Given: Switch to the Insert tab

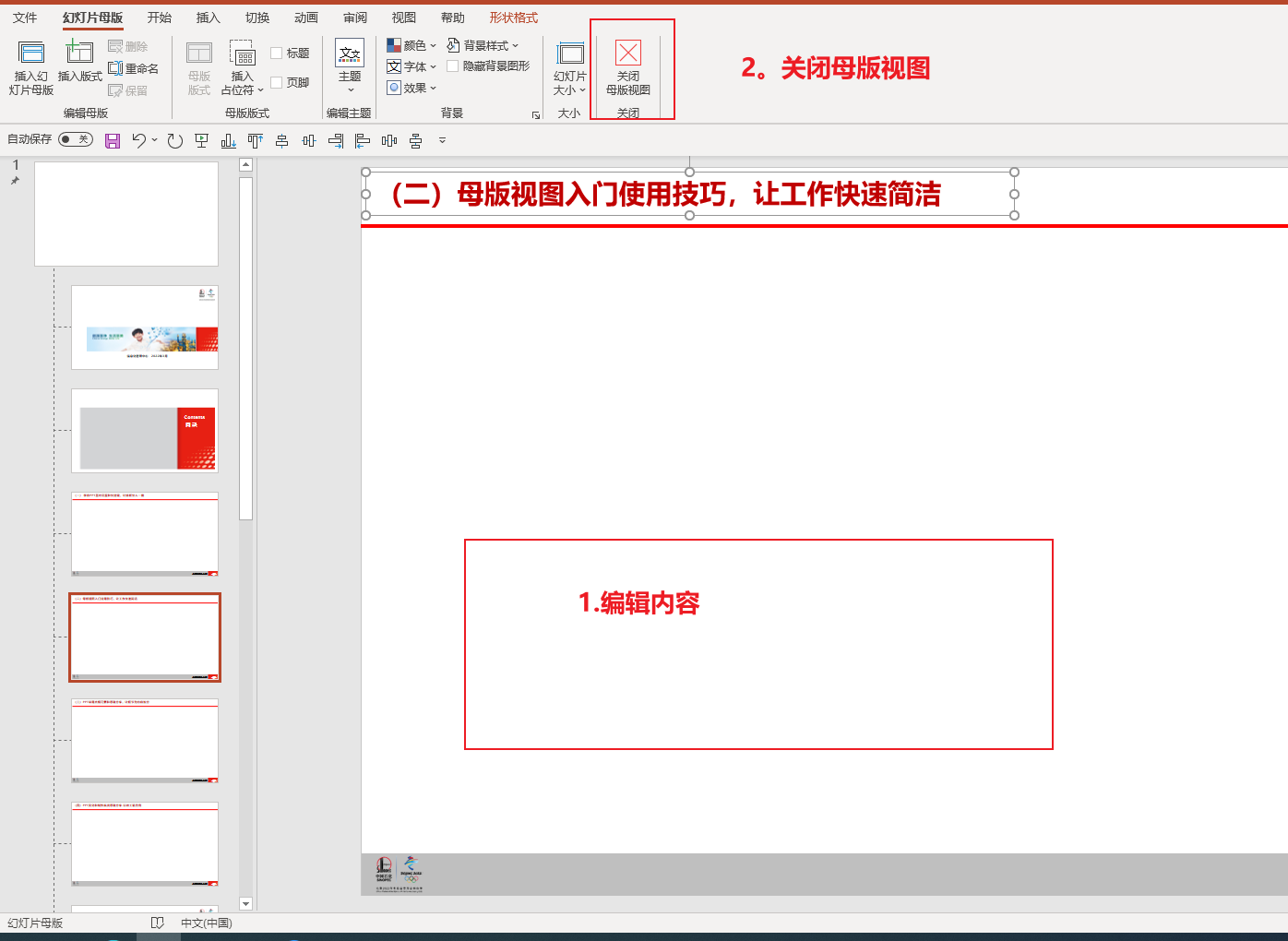Looking at the screenshot, I should (x=209, y=18).
